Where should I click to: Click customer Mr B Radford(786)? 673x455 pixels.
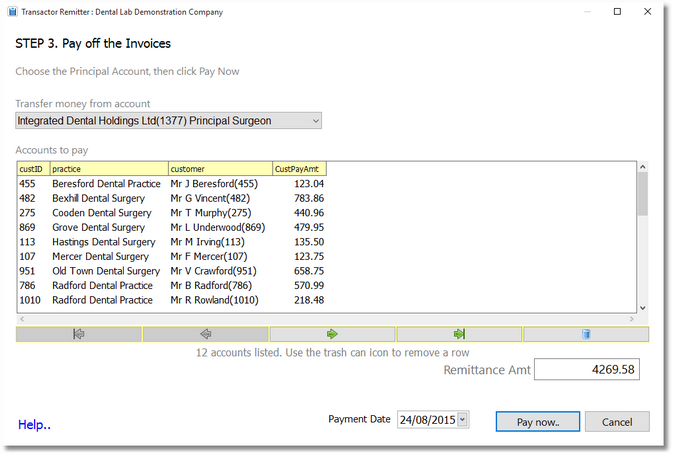click(x=211, y=285)
